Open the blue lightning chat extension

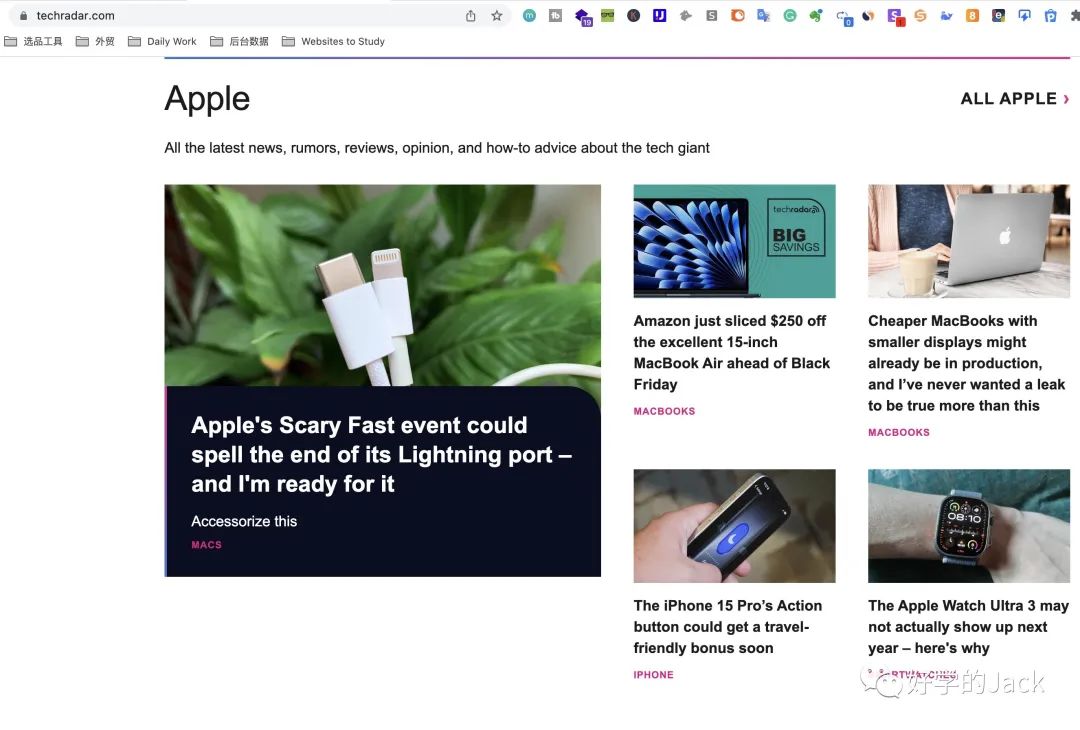point(1024,15)
